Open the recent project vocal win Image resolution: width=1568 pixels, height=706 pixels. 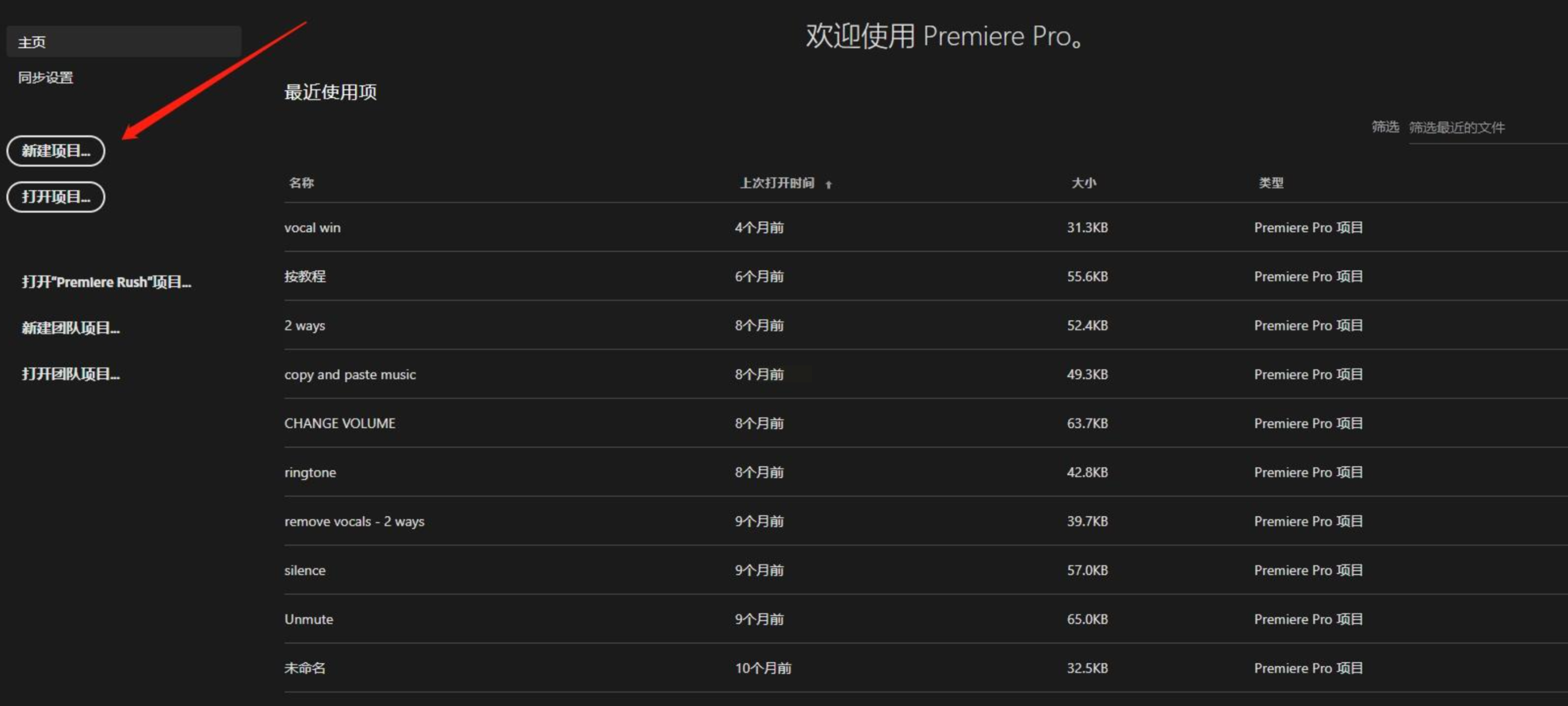point(312,228)
